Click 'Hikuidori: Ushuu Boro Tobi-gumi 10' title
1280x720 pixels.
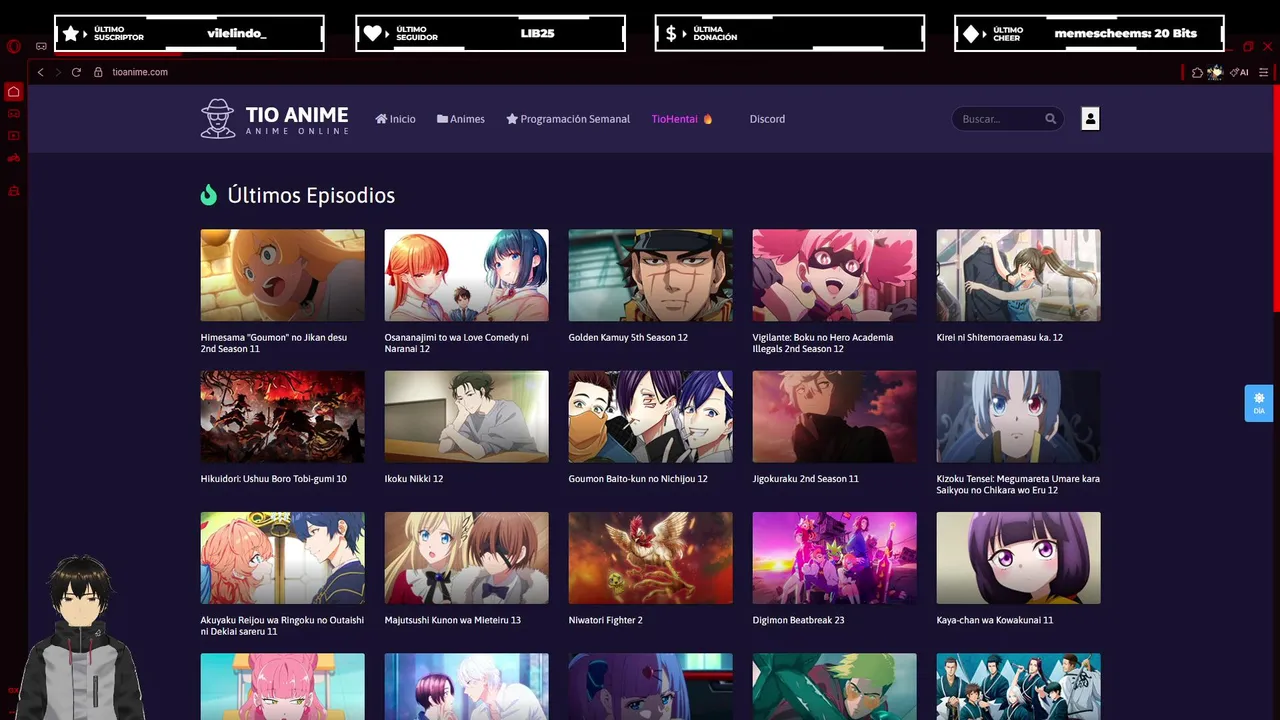(x=273, y=479)
